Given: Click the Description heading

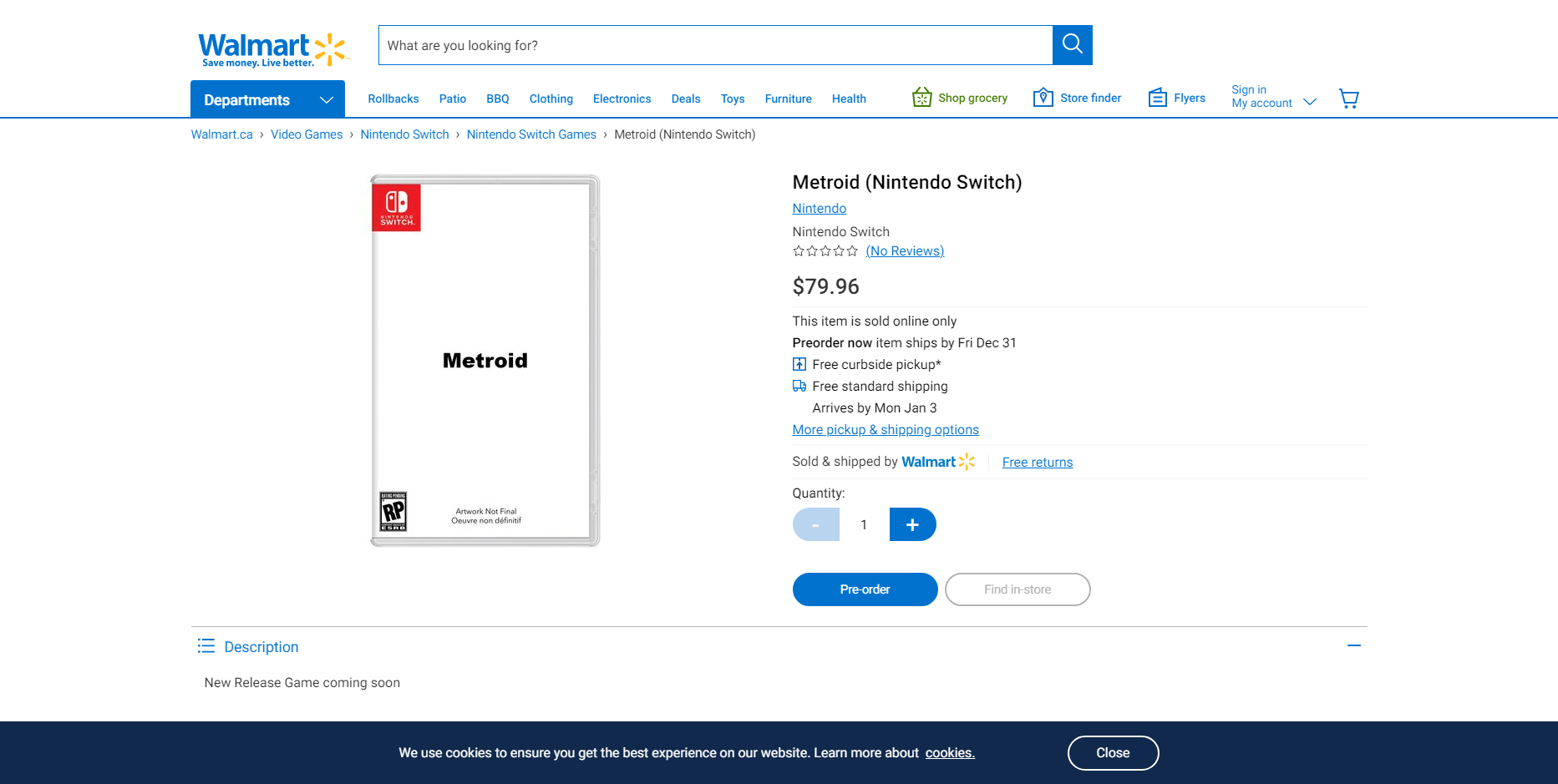Looking at the screenshot, I should pos(261,647).
